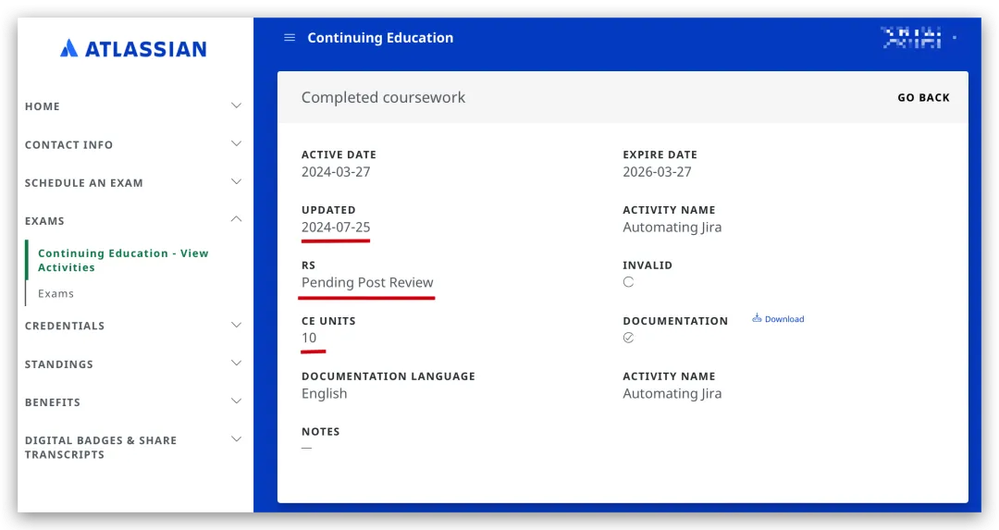Open the Contact Info menu item
The width and height of the screenshot is (999, 530).
pyautogui.click(x=69, y=145)
